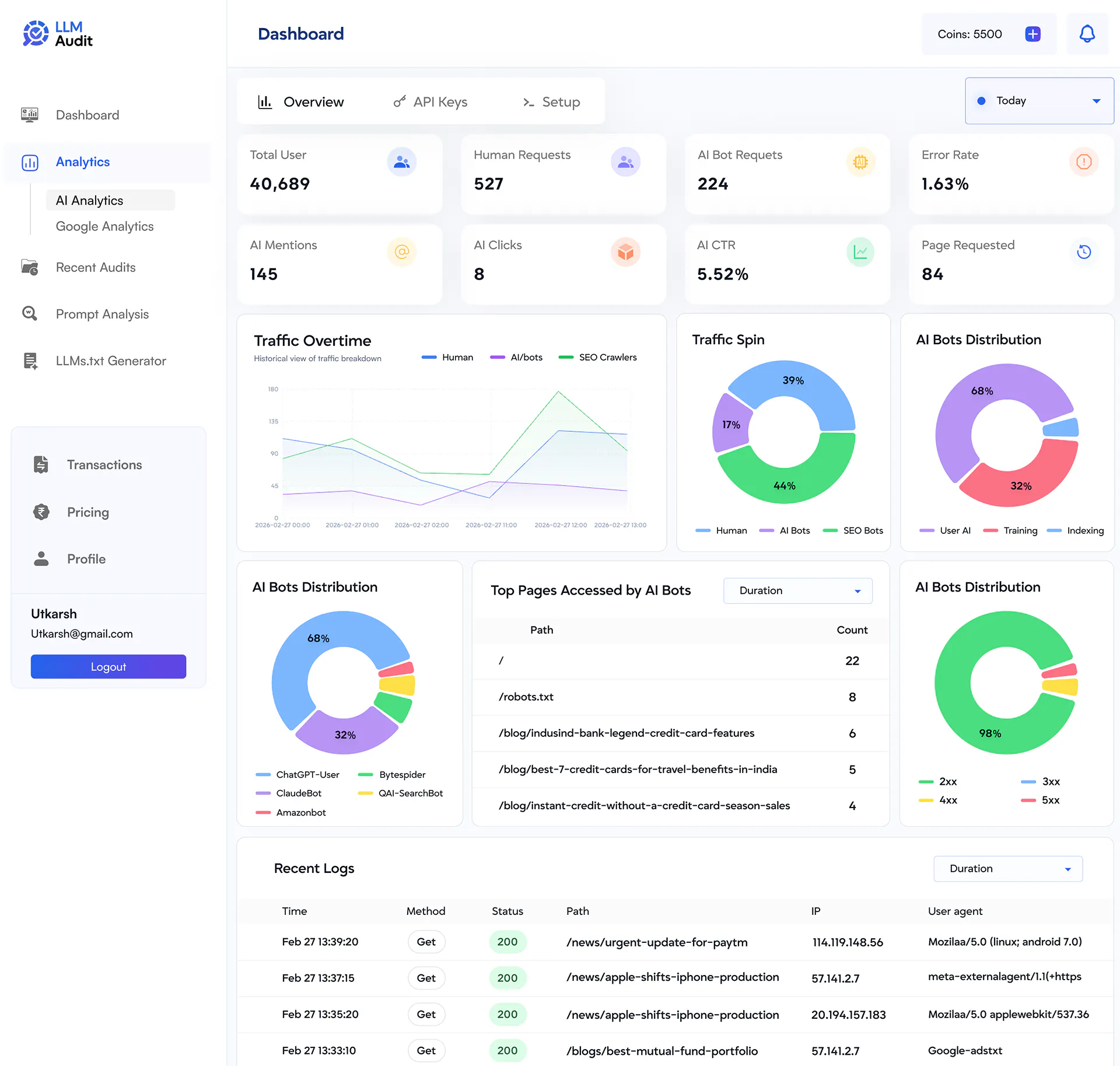Click Get button in 13:39:20 row
Screen dimensions: 1120x1066
(426, 942)
